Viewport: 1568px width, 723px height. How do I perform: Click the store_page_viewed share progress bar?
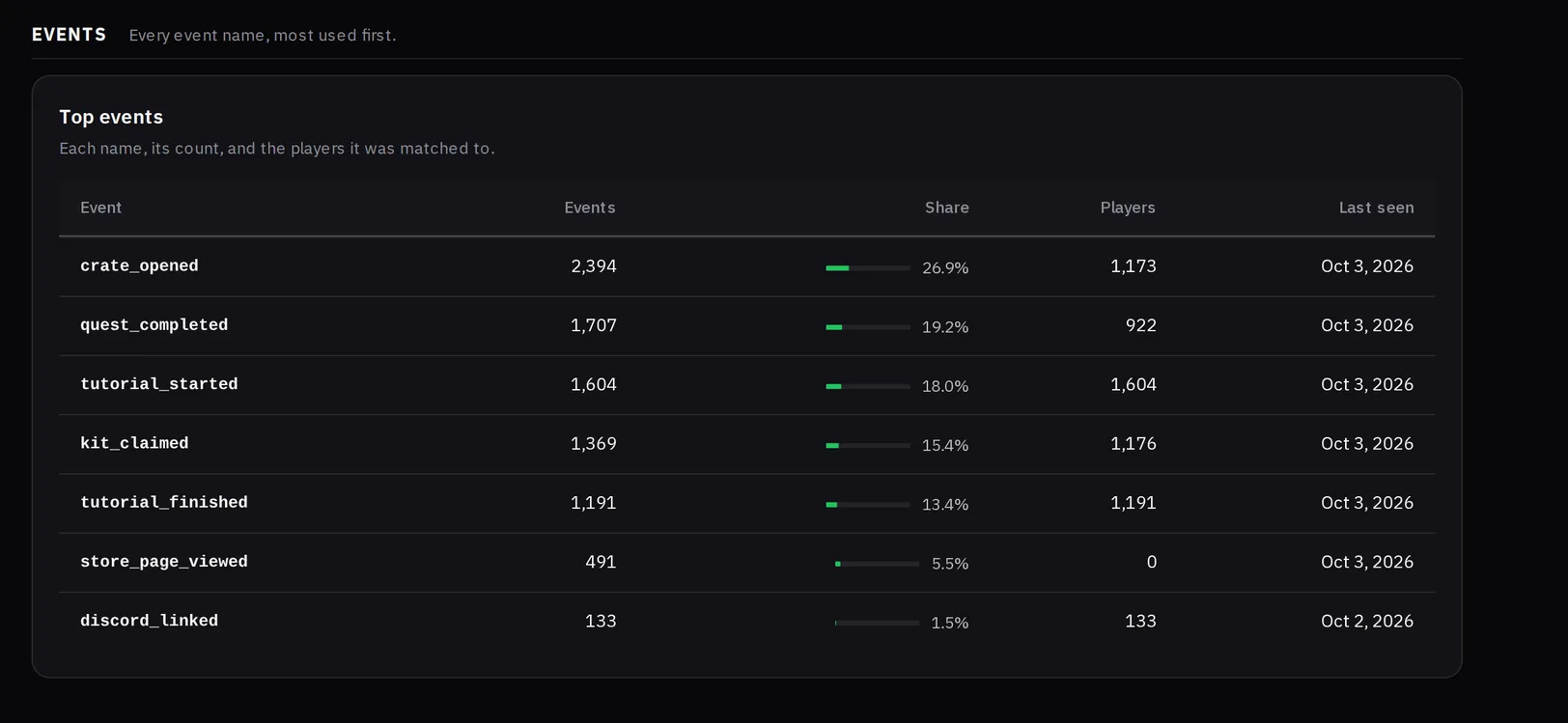(x=877, y=564)
